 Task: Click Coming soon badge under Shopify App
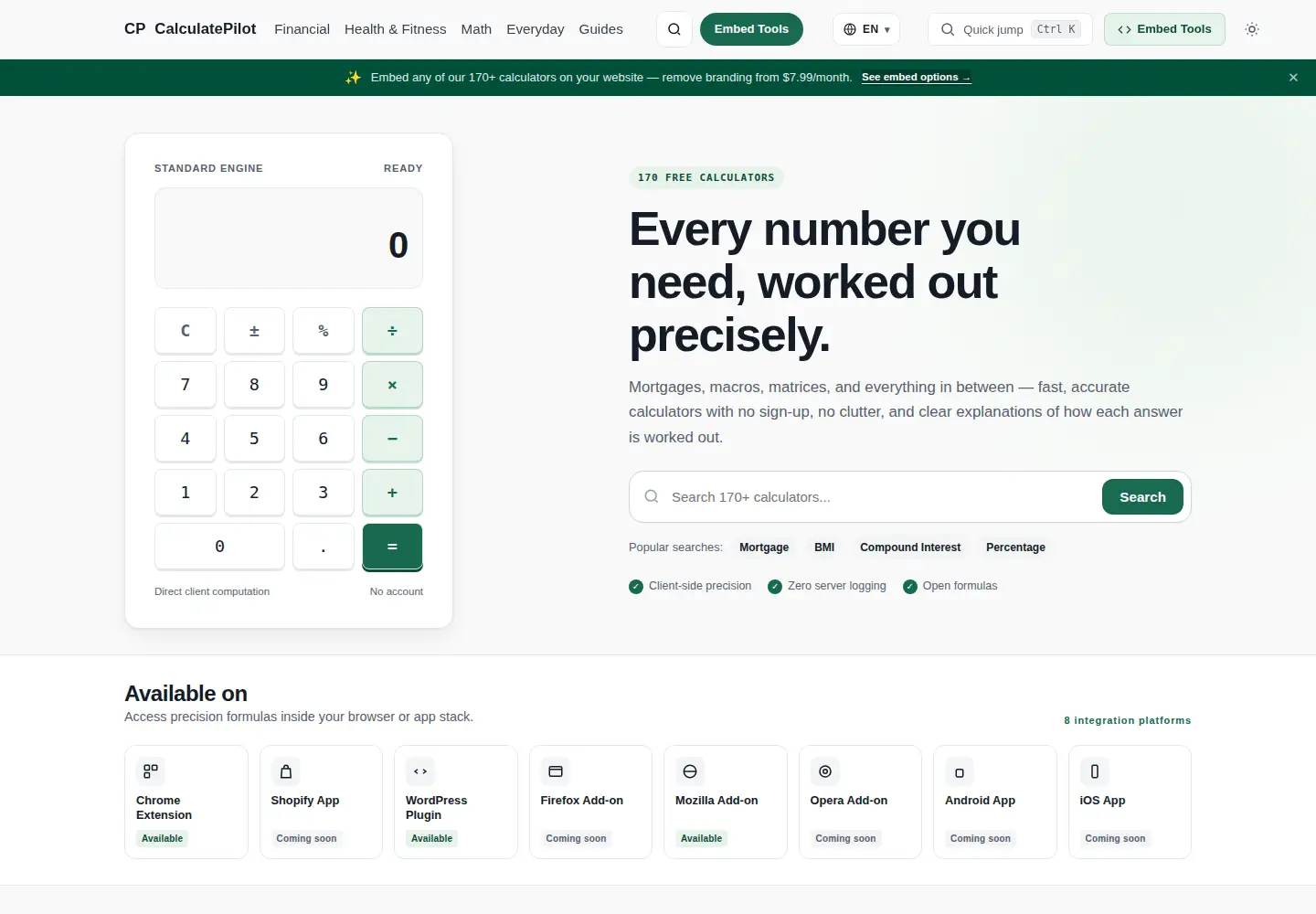(306, 838)
